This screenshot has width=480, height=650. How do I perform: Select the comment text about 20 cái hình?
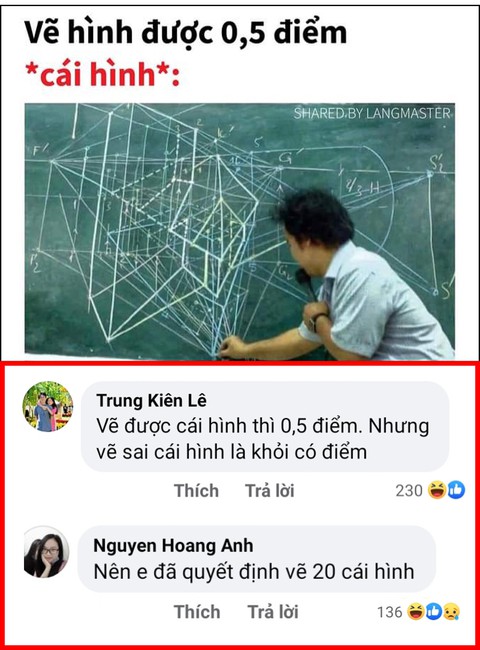[x=254, y=572]
